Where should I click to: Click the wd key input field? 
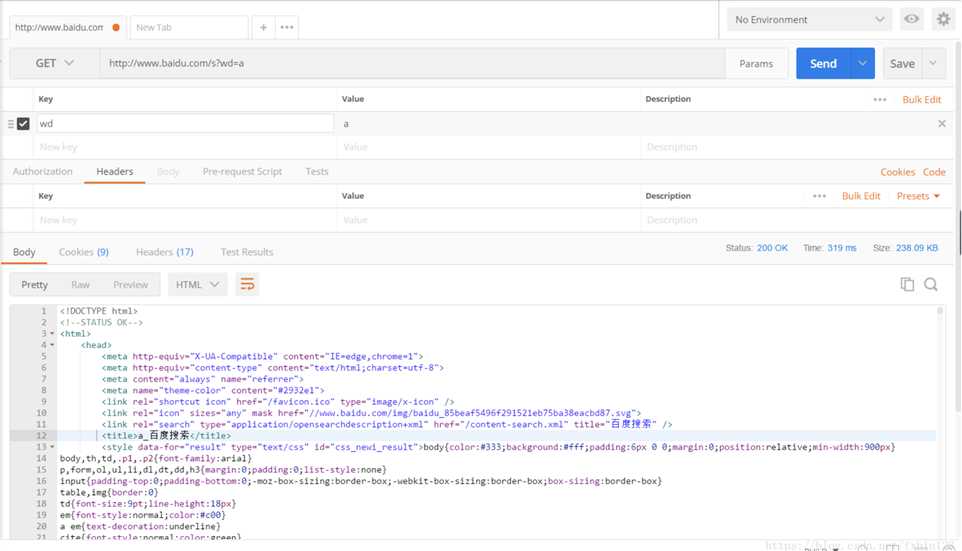click(185, 123)
